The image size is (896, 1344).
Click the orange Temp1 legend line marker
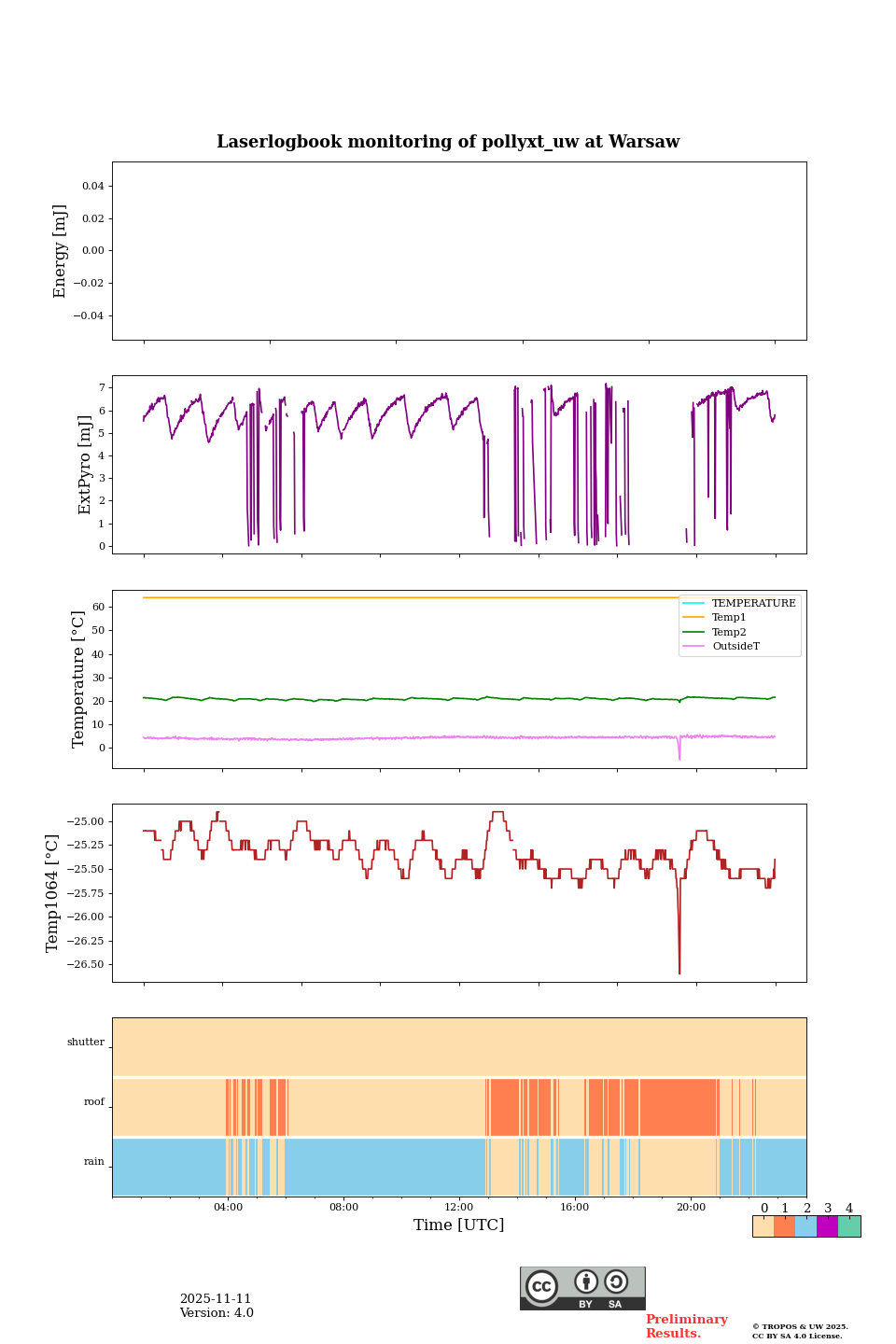(x=693, y=618)
